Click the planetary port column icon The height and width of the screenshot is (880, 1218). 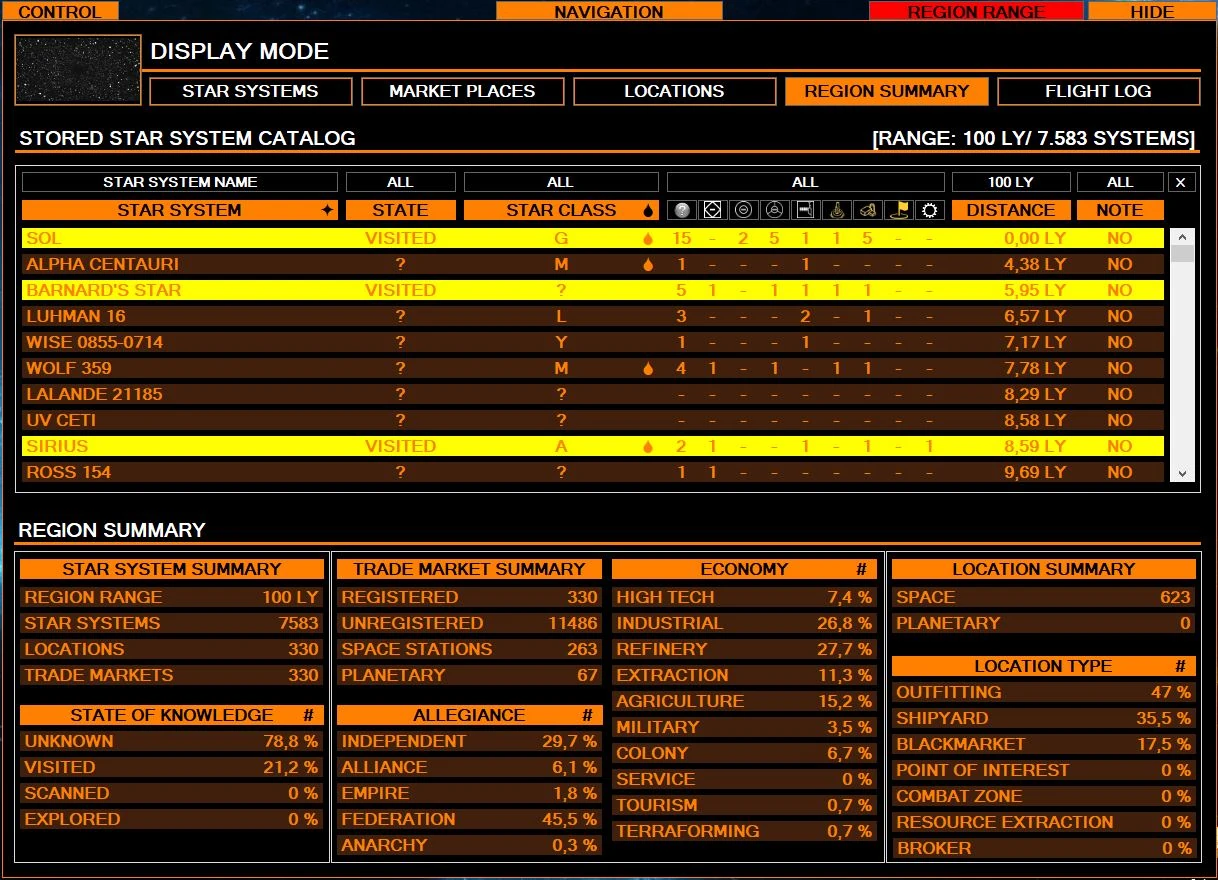click(837, 210)
